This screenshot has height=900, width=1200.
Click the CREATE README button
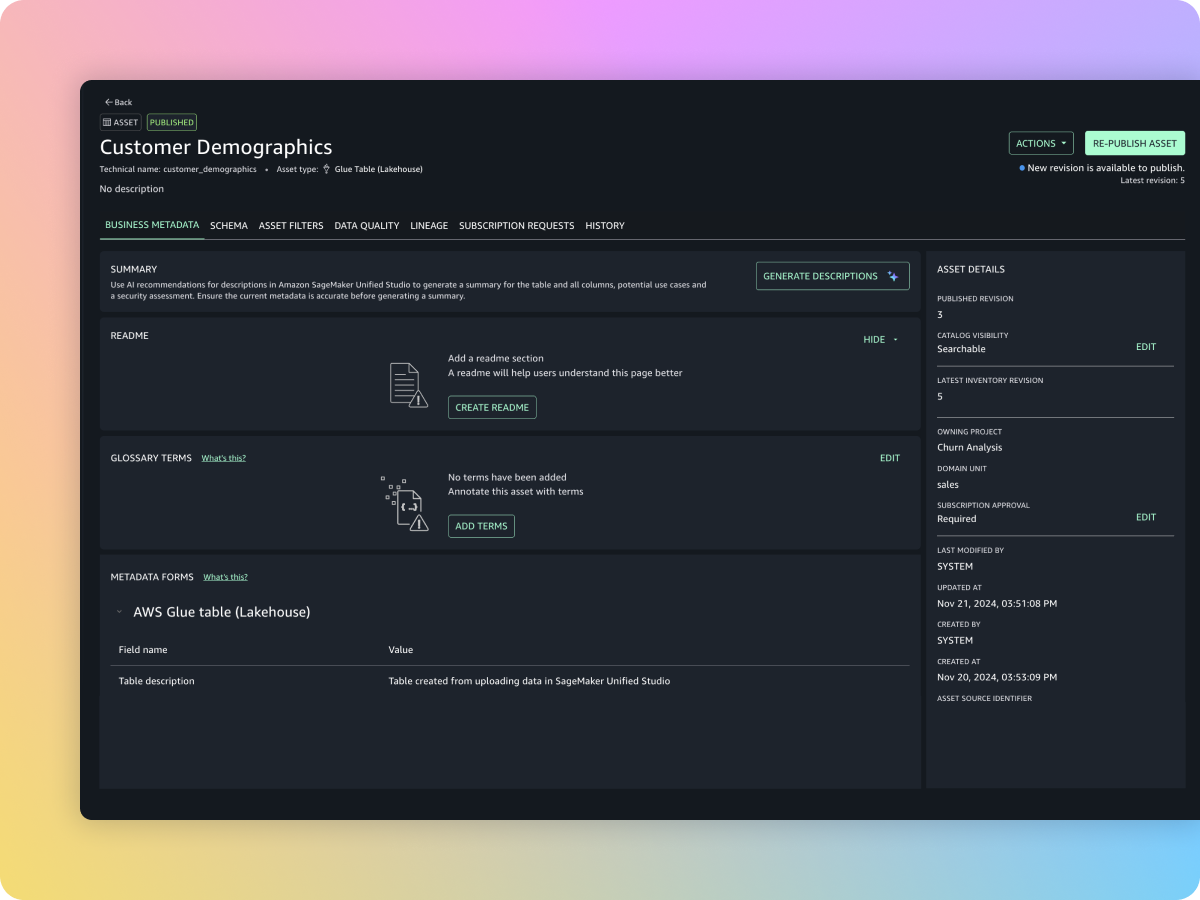click(492, 407)
